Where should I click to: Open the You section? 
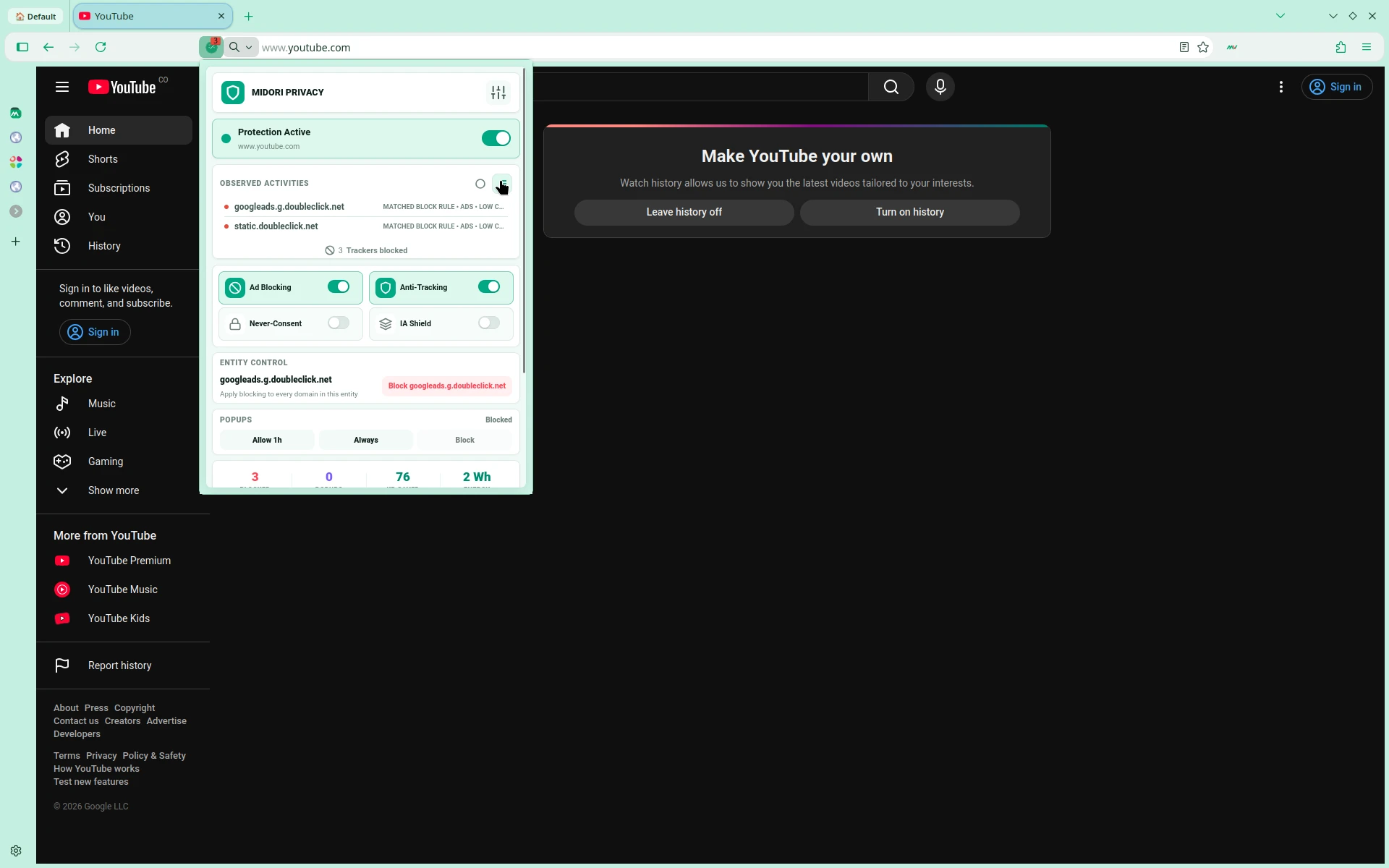point(119,217)
